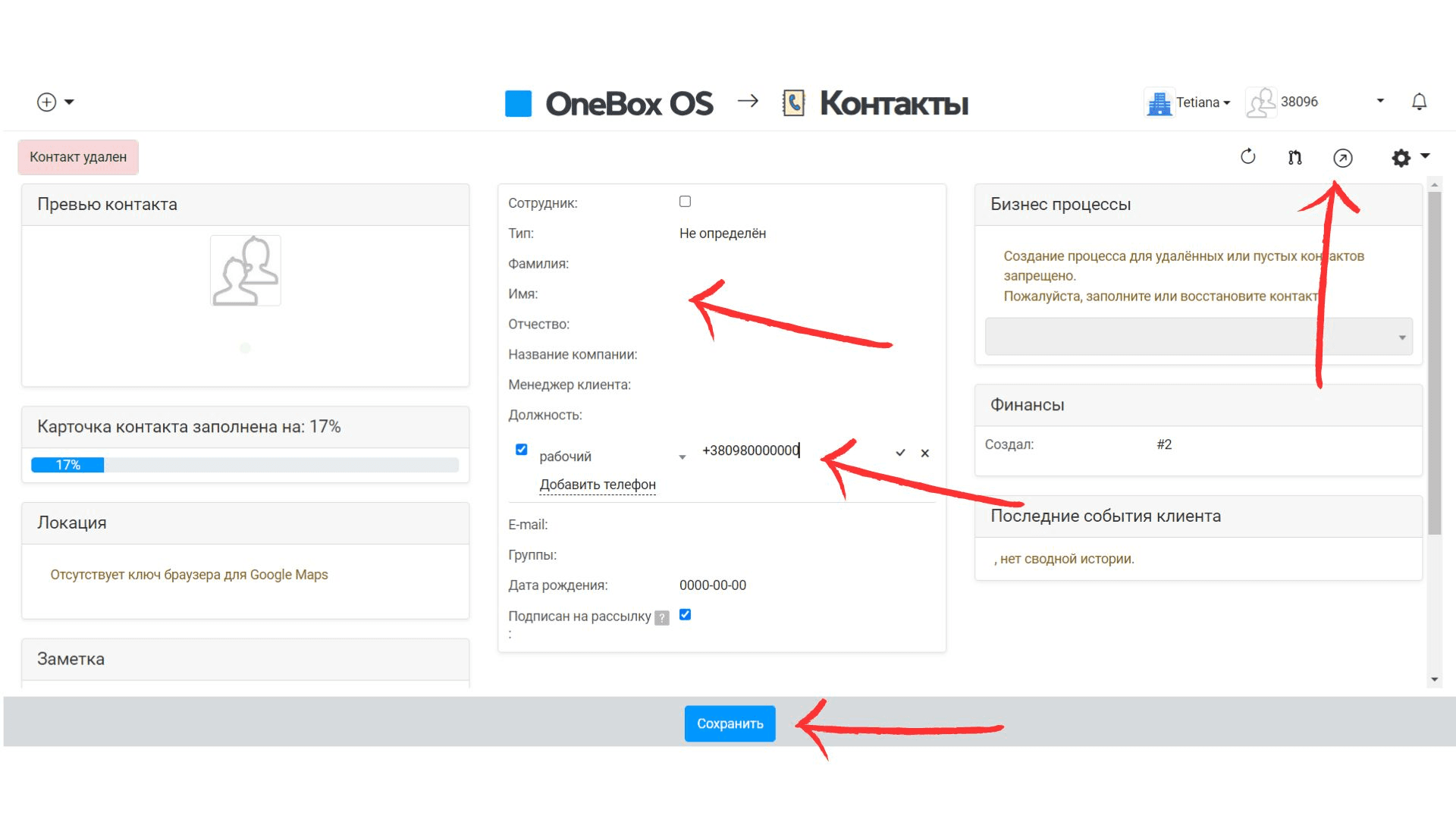Open the Tetiana dropdown

click(1203, 102)
